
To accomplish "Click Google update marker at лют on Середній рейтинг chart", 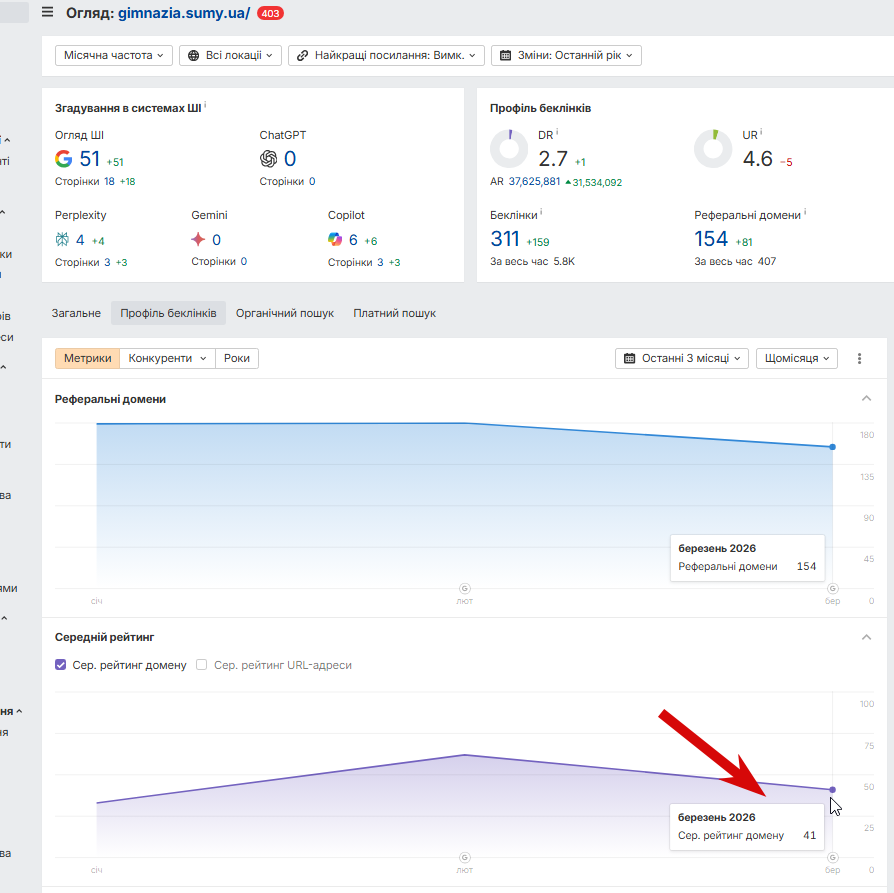I will pyautogui.click(x=465, y=857).
